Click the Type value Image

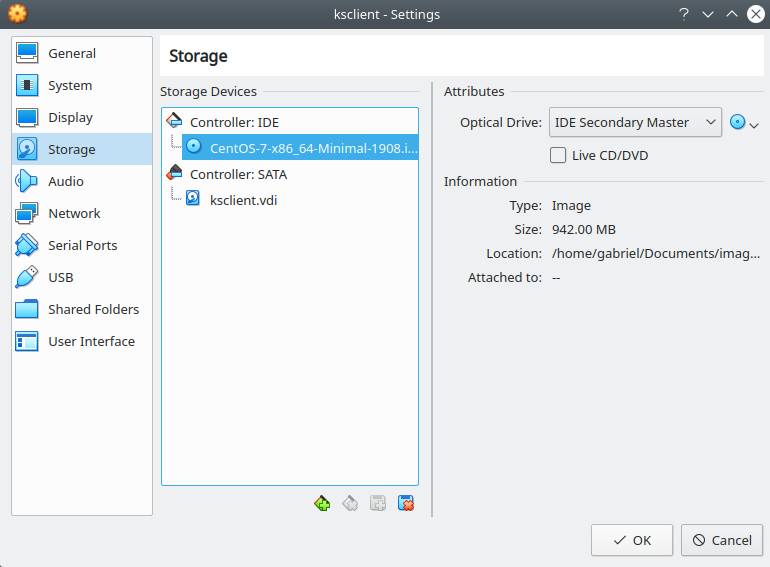[571, 205]
